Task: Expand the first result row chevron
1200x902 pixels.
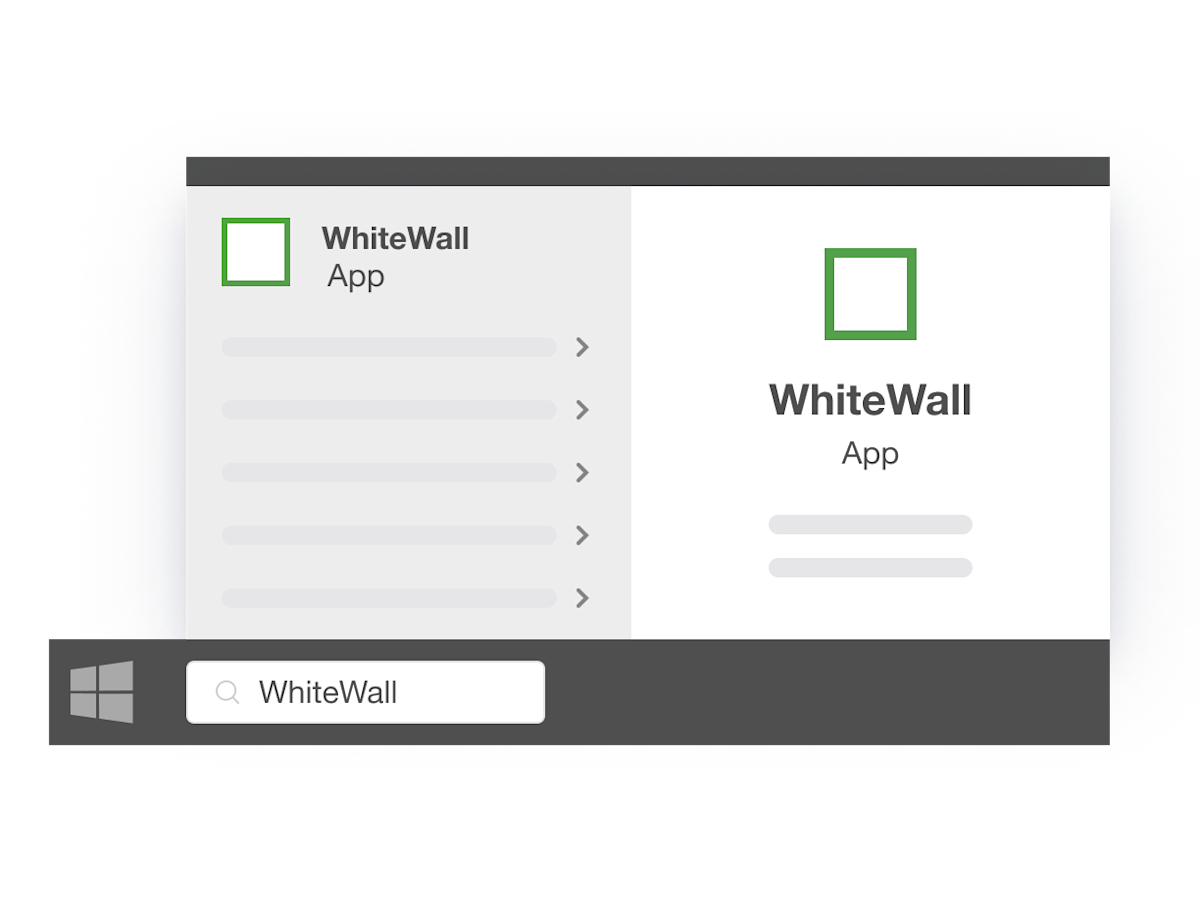Action: (x=582, y=347)
